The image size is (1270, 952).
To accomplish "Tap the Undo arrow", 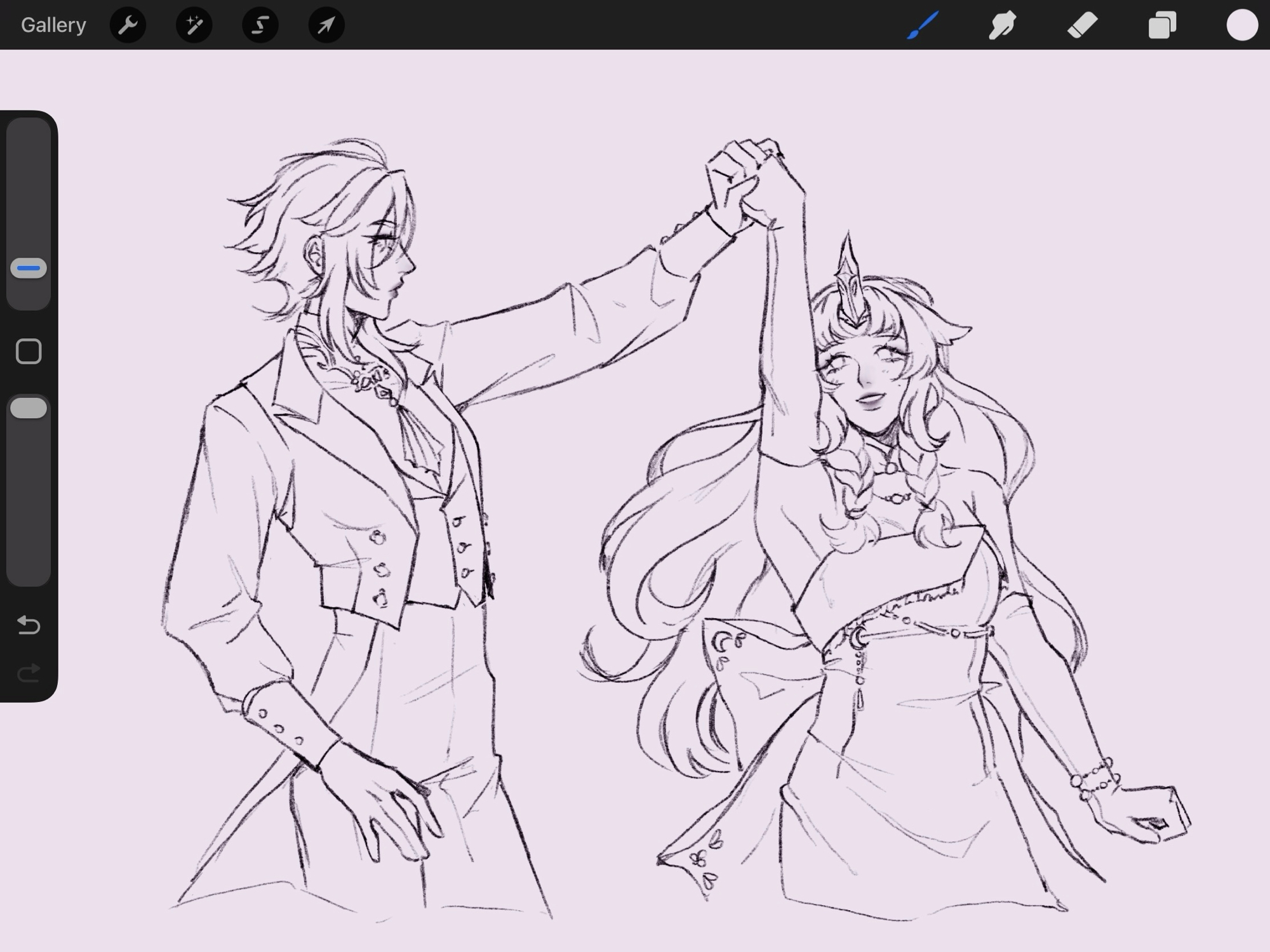I will [x=29, y=625].
